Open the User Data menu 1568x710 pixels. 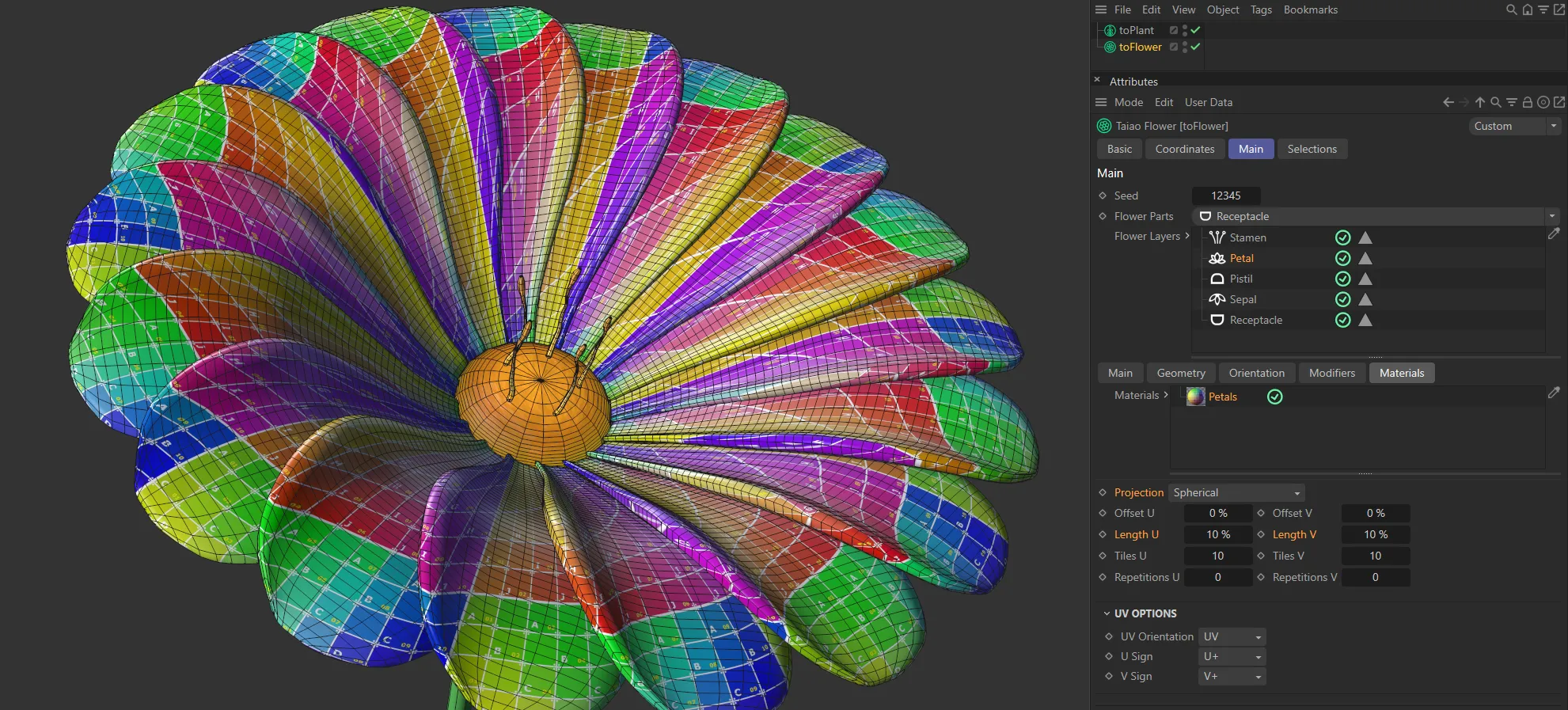click(x=1209, y=102)
